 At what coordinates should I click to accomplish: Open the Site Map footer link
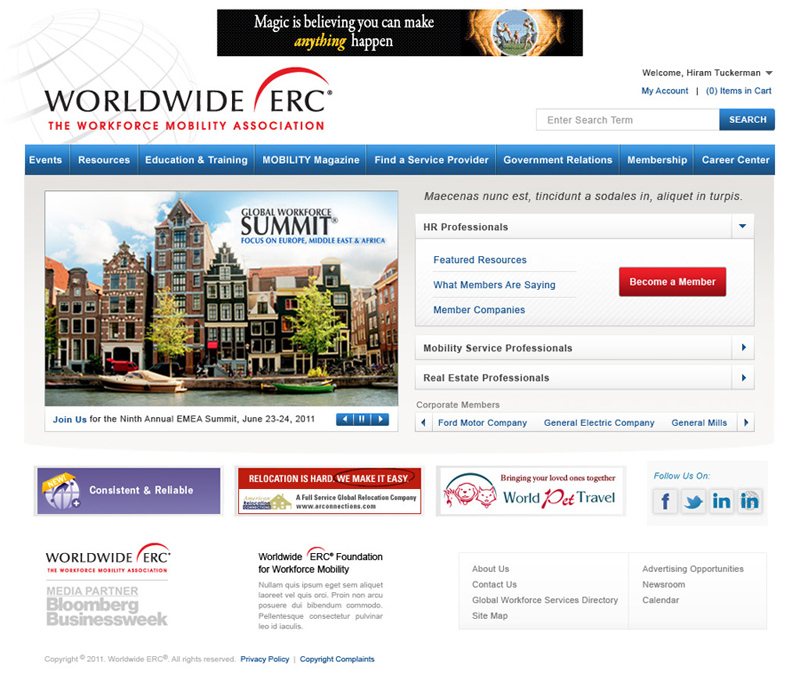click(490, 616)
